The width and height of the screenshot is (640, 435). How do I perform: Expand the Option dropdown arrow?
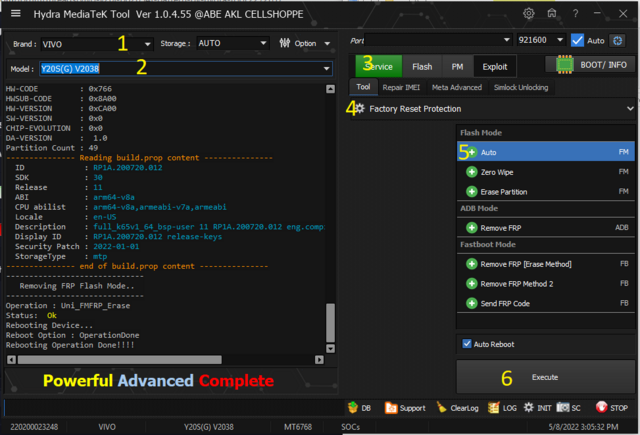[x=327, y=43]
